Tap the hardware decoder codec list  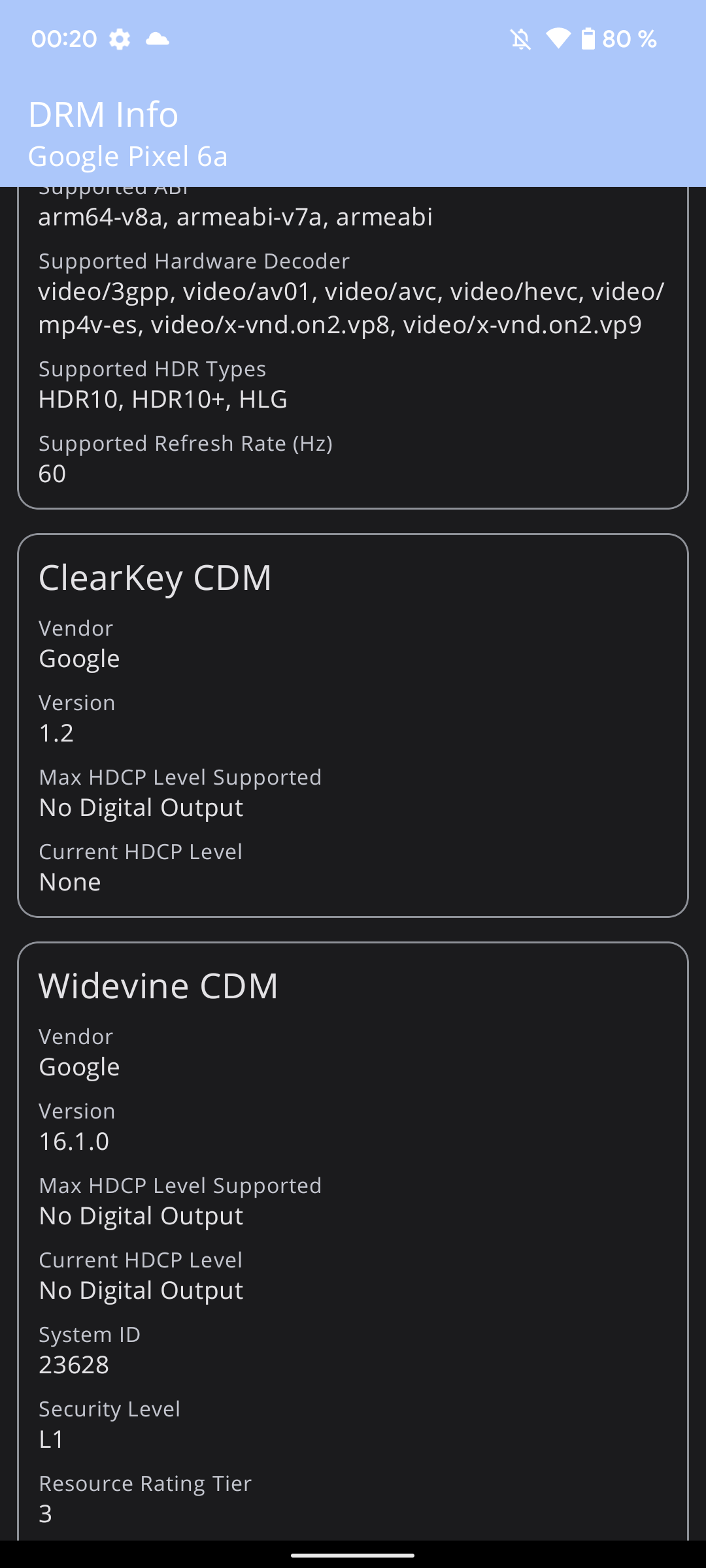[x=352, y=308]
